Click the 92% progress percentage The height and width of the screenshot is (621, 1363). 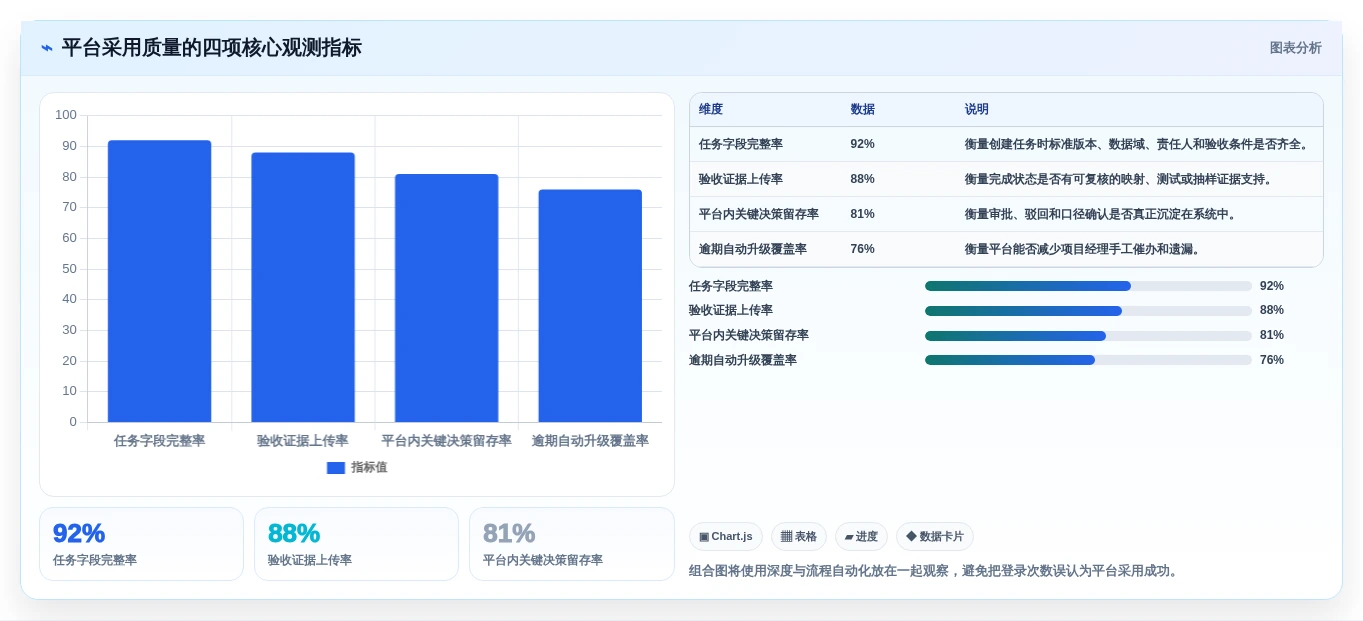click(1272, 286)
